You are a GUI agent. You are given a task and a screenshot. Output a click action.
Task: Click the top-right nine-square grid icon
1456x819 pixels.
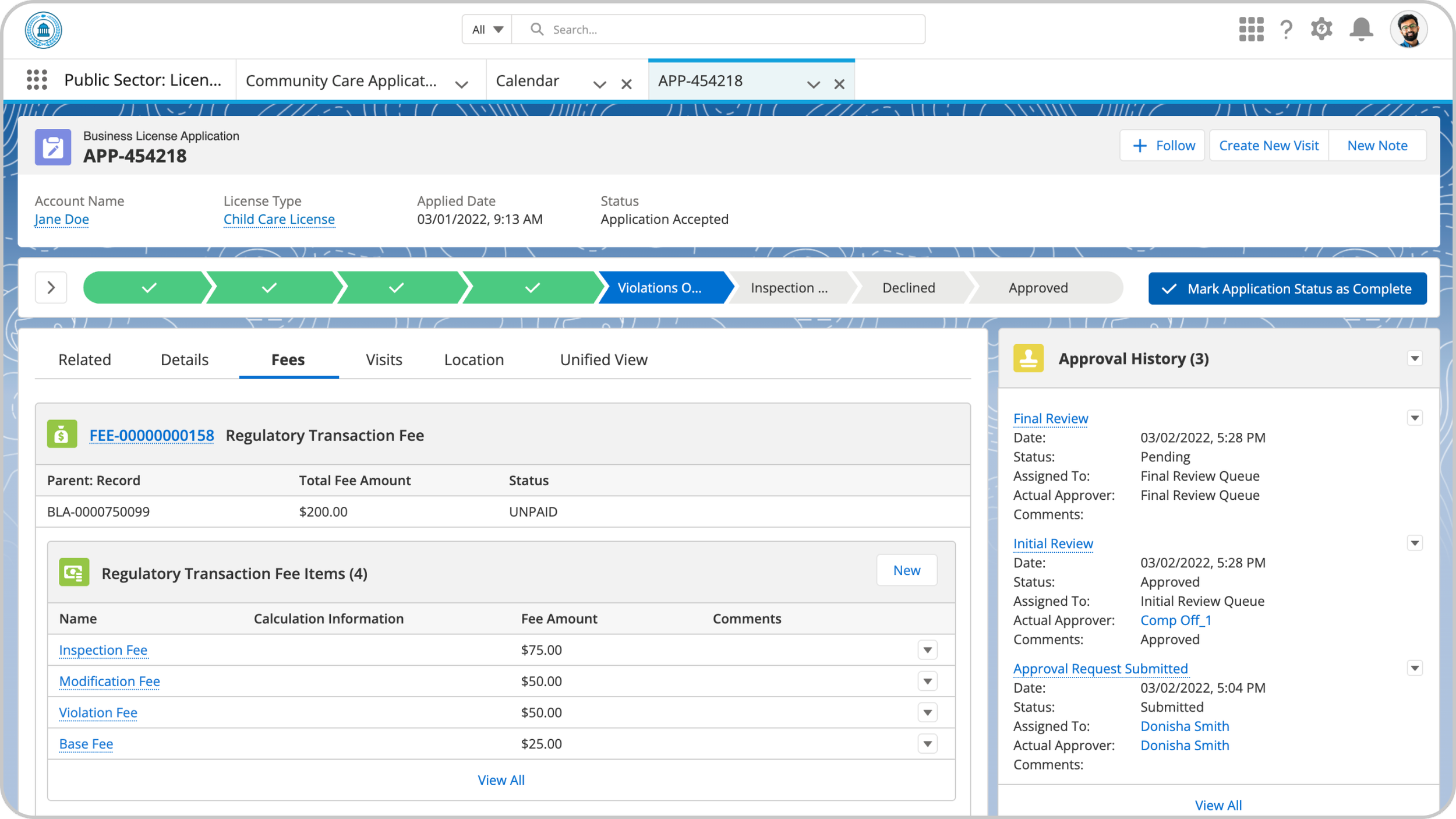point(1251,29)
